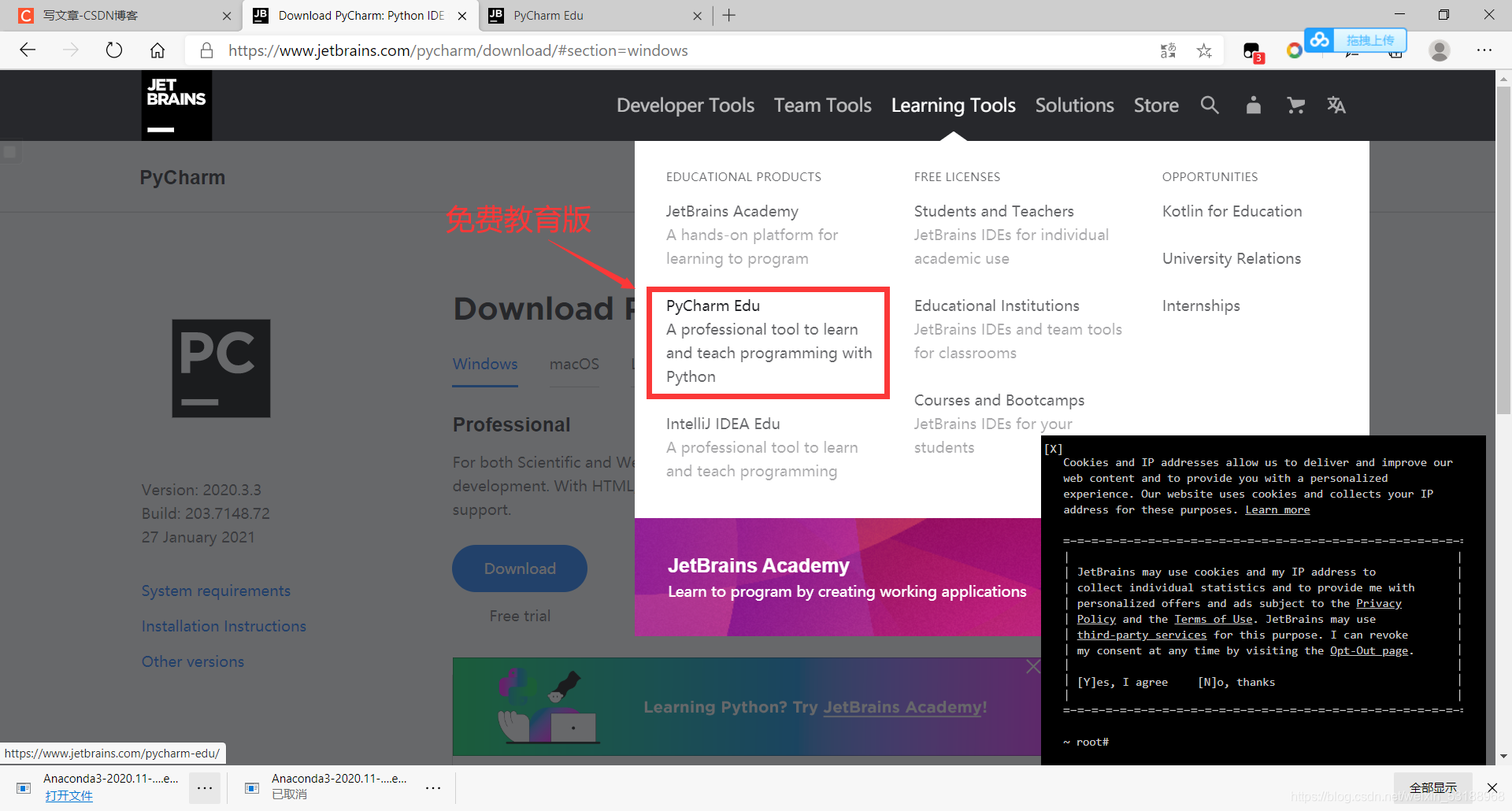Open System requirements link
Image resolution: width=1512 pixels, height=811 pixels.
216,591
